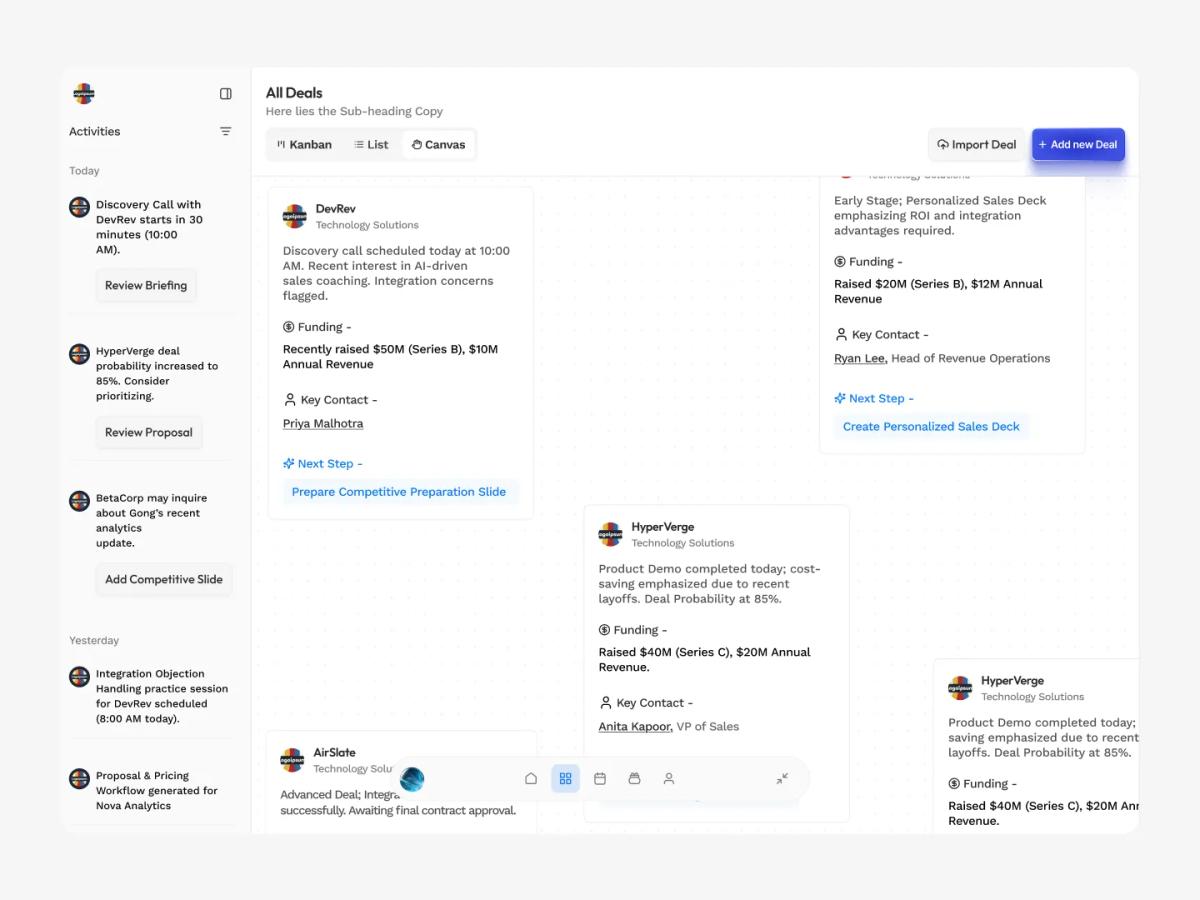Click the DevRev card title

(x=335, y=209)
